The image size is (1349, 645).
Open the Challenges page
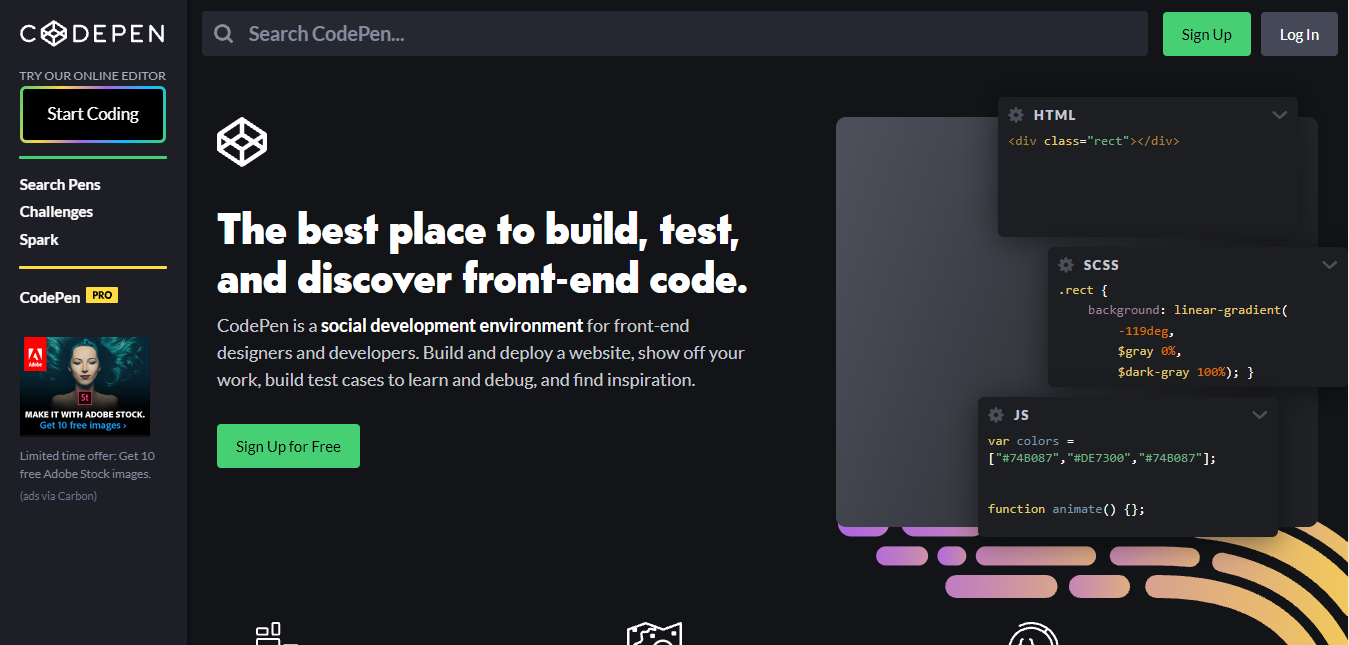click(56, 212)
